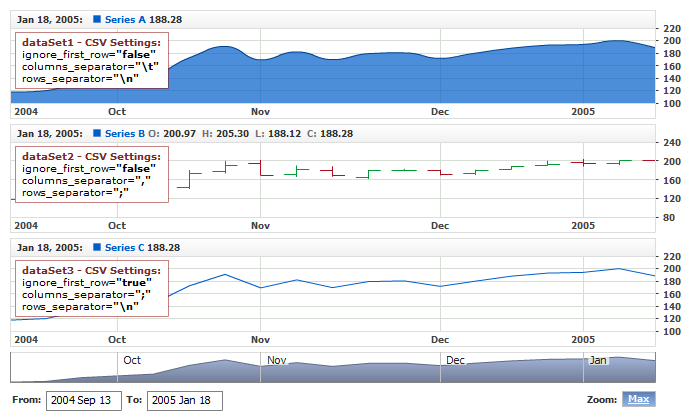Click the 2005 axis label under Series C chart
The image size is (700, 420).
(x=583, y=340)
